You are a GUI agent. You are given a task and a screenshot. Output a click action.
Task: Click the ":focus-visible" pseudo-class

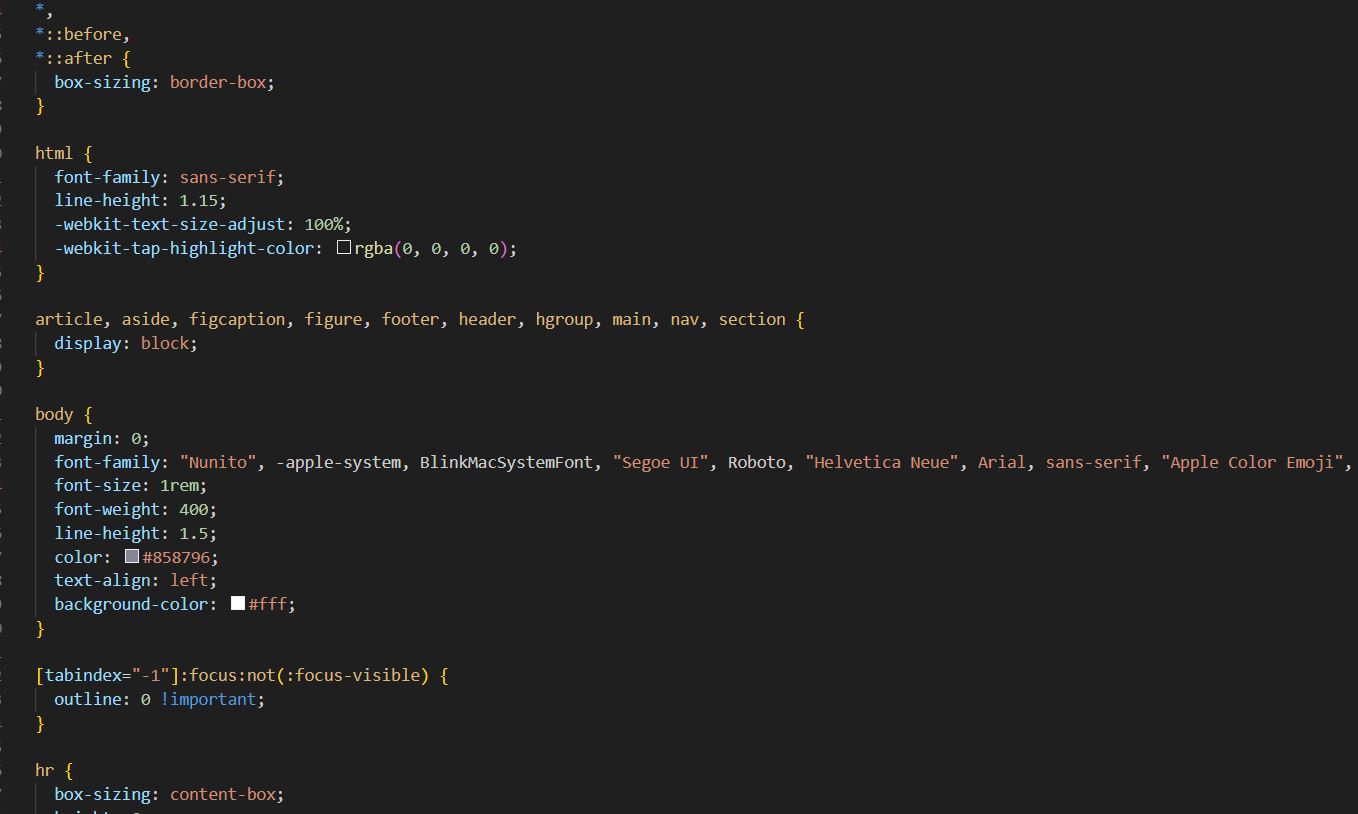pyautogui.click(x=353, y=675)
